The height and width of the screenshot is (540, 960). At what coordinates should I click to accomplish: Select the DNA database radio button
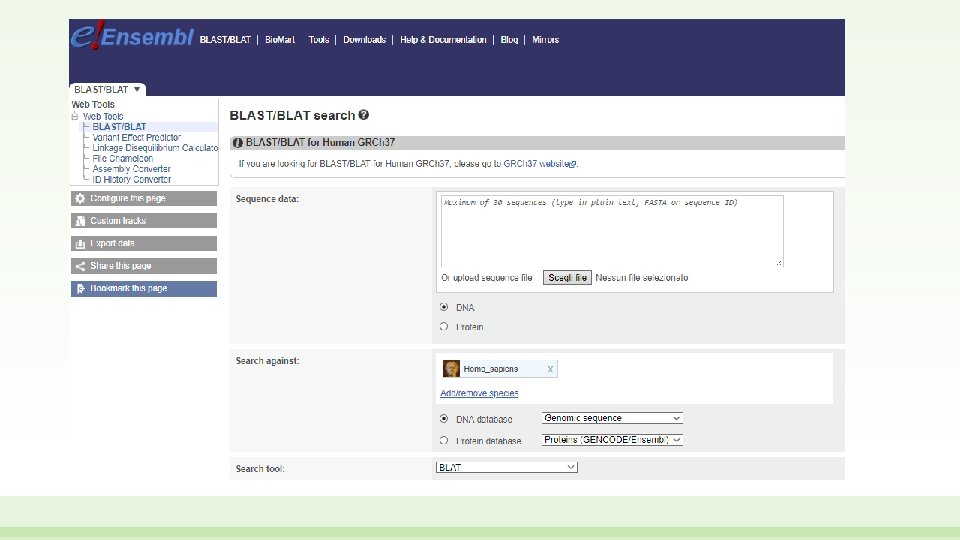click(444, 419)
